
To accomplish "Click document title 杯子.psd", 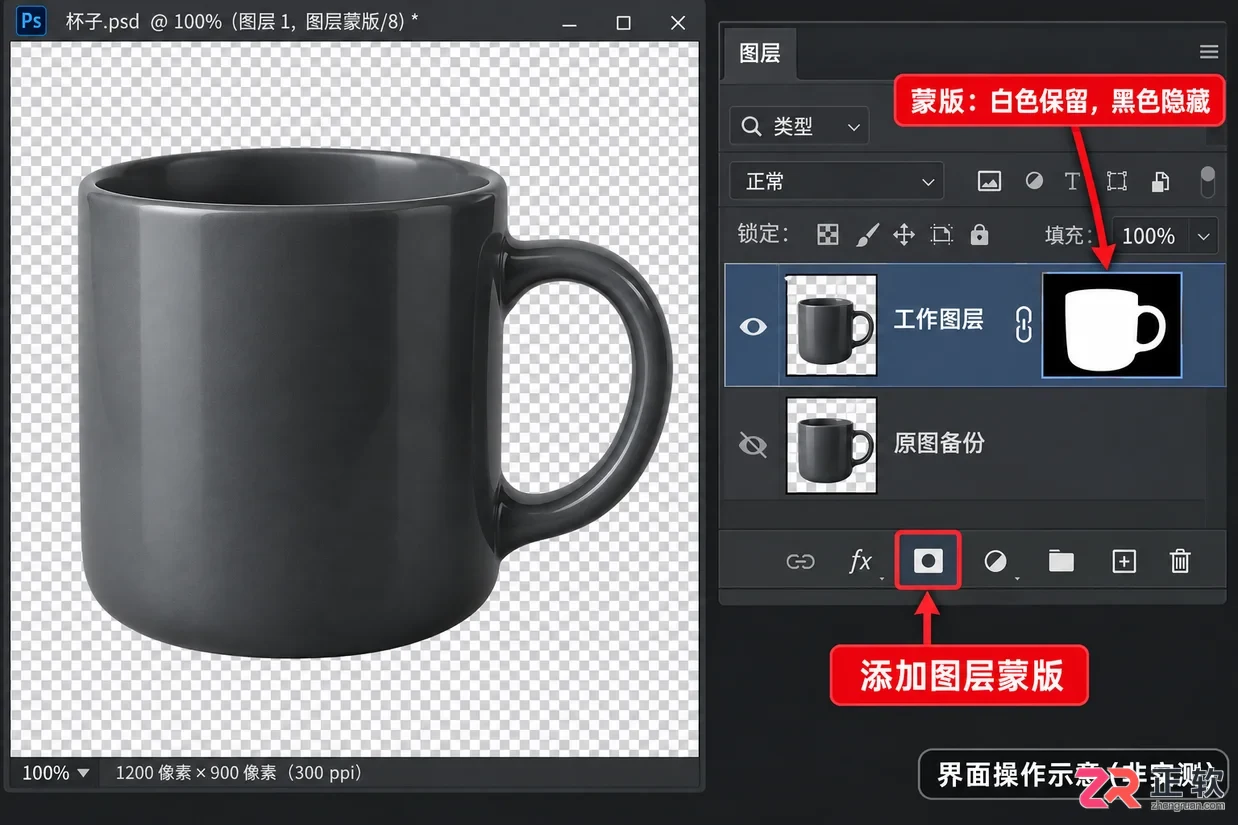I will pos(101,22).
